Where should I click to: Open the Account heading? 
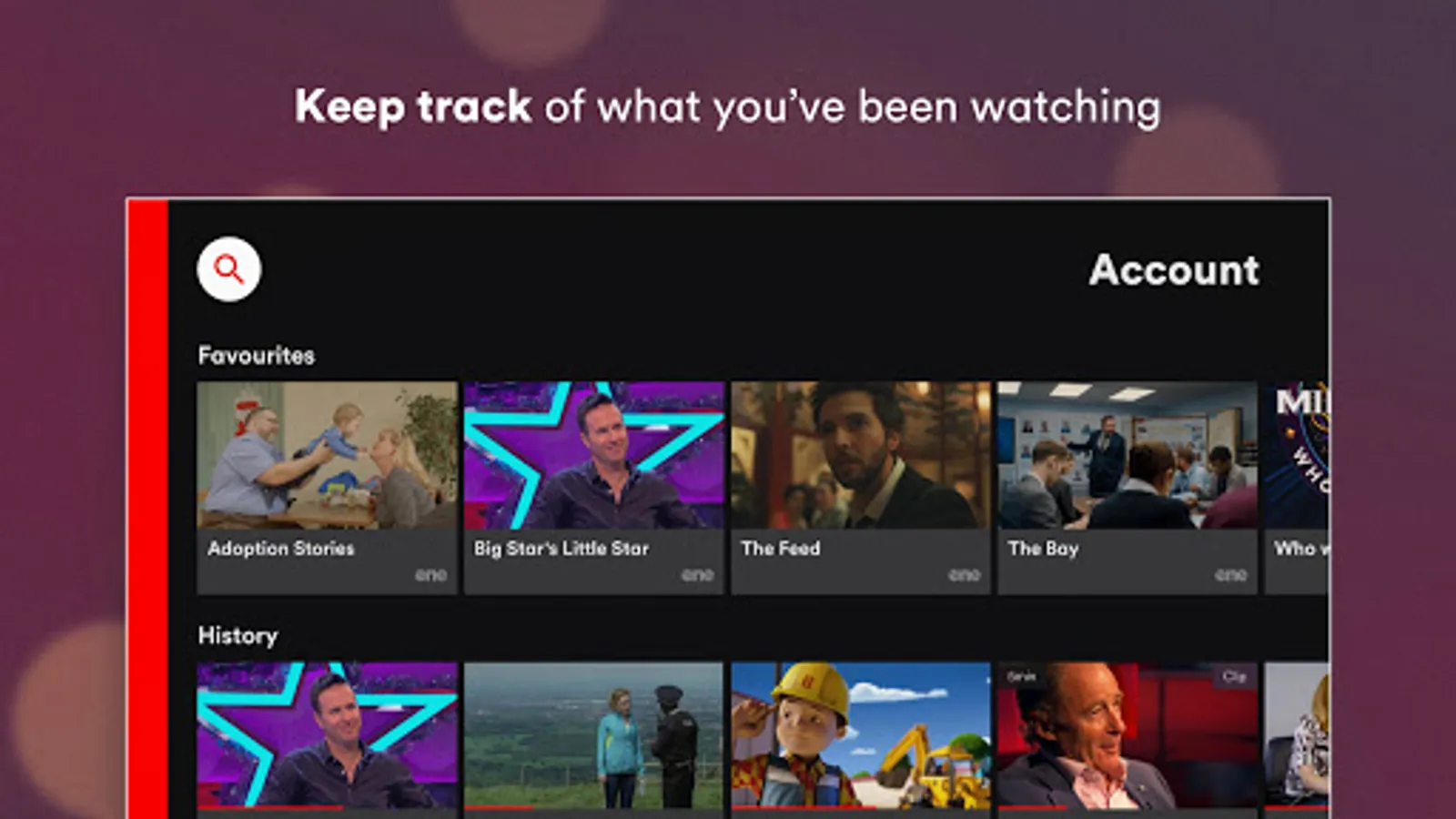click(1174, 270)
